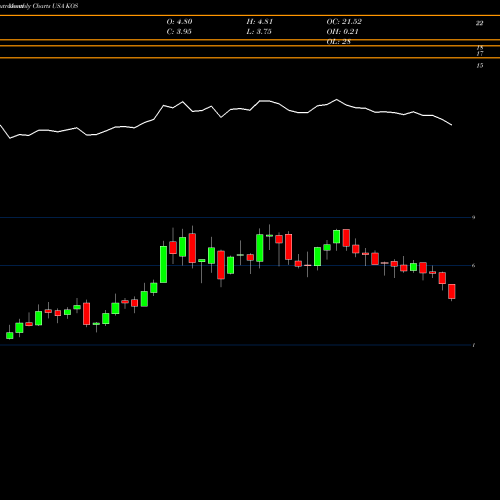This screenshot has width=500, height=500.
Task: Click the end of the white indicator line
Action: click(452, 125)
